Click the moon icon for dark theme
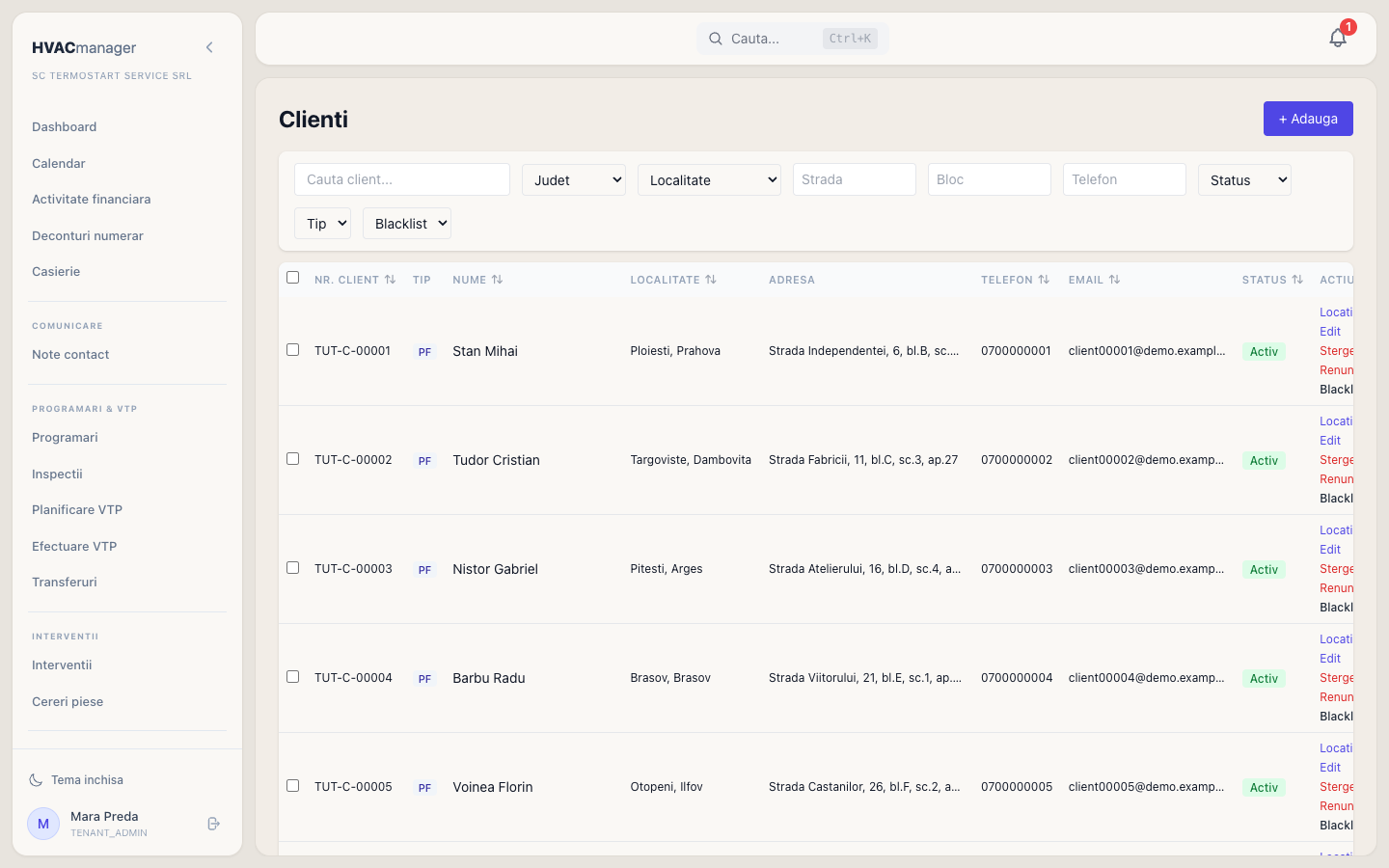This screenshot has width=1389, height=868. (x=36, y=780)
